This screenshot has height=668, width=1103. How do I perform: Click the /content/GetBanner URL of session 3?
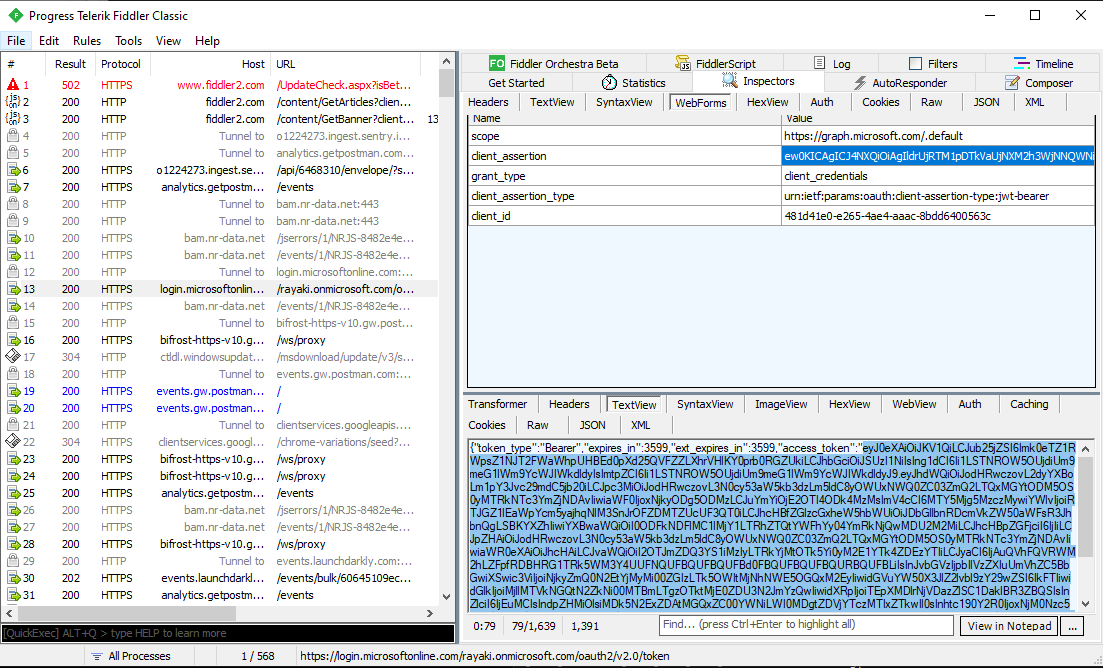tap(345, 119)
